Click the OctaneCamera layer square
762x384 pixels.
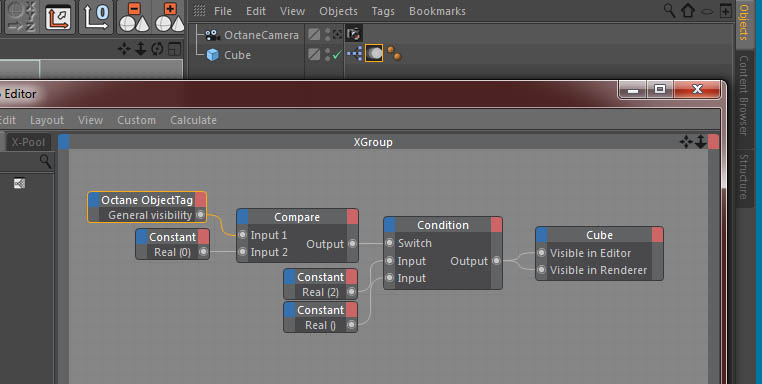tap(314, 34)
